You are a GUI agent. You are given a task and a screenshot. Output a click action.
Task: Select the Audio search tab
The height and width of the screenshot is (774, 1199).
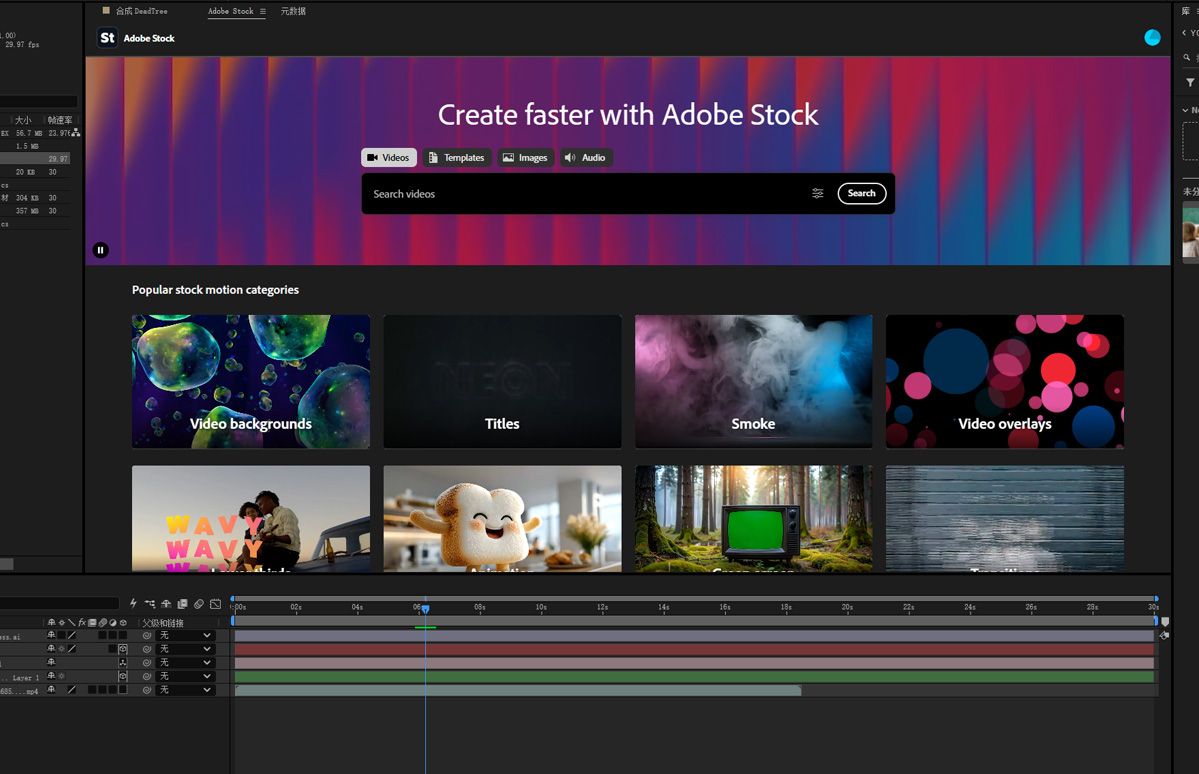586,158
